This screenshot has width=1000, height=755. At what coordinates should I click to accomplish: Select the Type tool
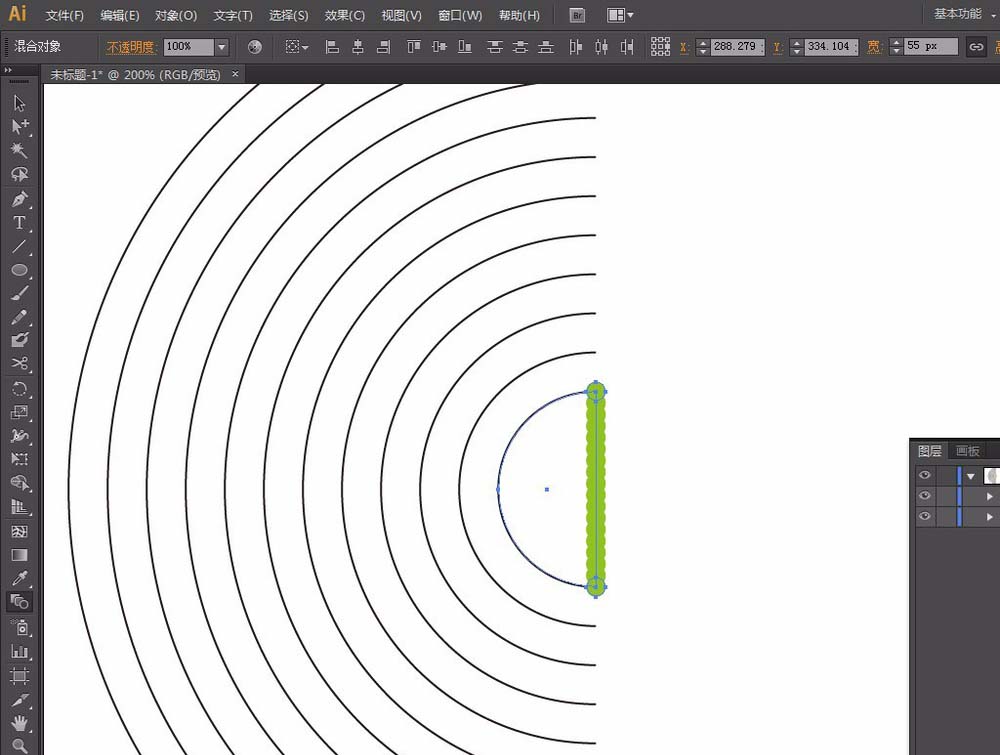[19, 223]
